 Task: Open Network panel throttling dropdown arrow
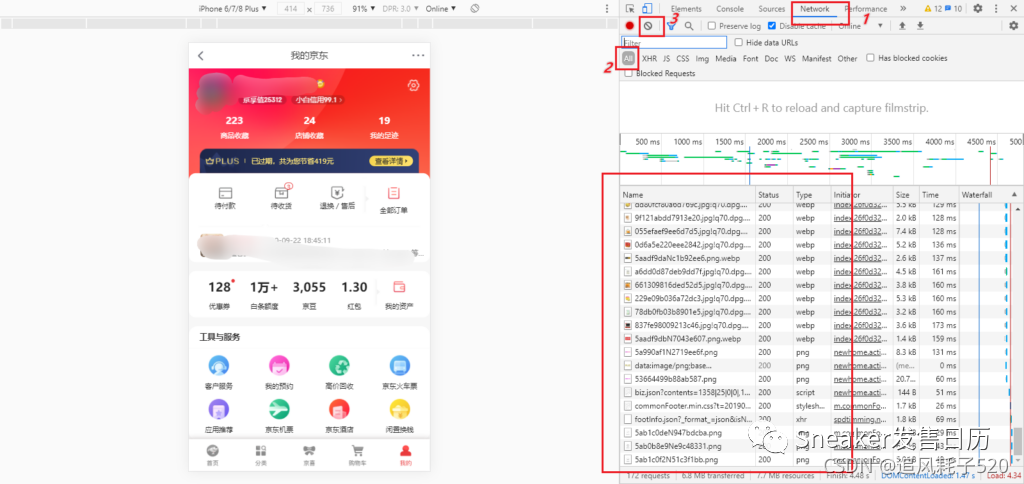(x=880, y=26)
